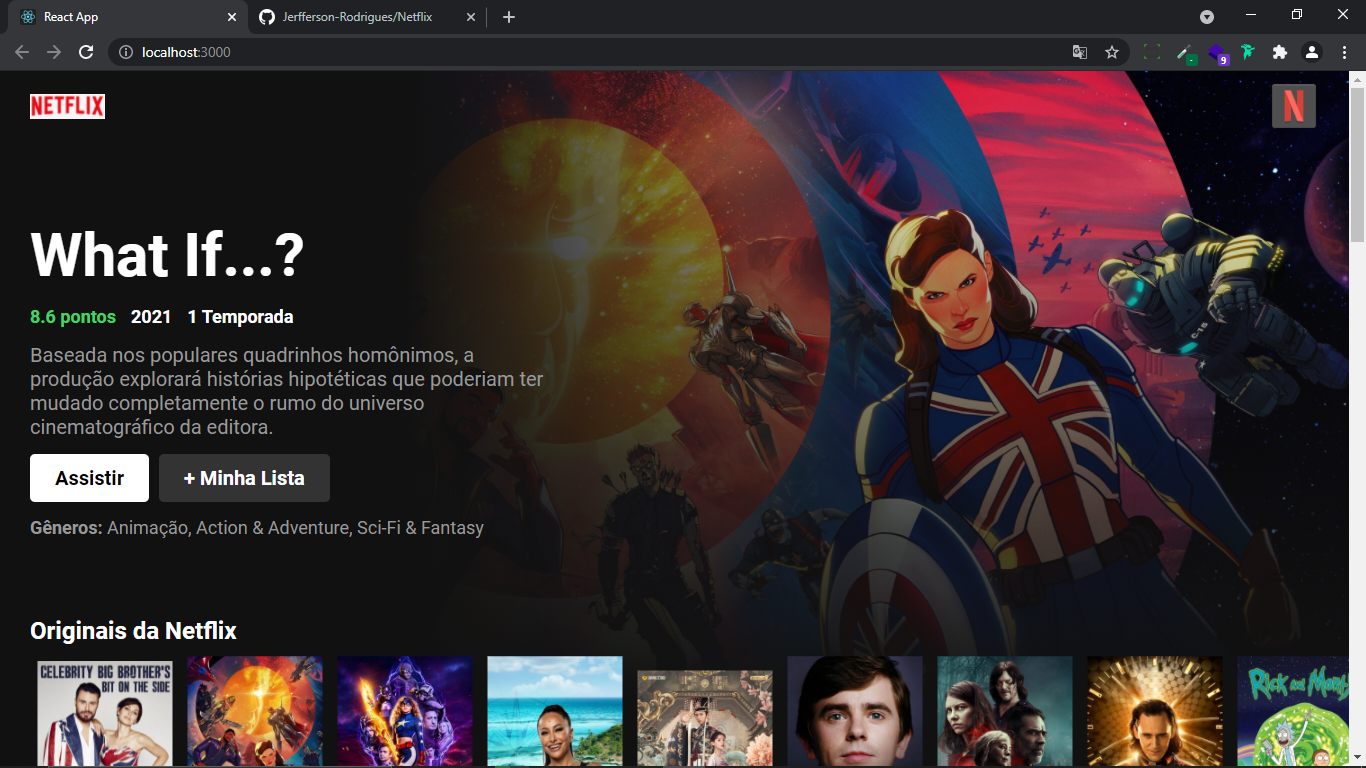Open the Netflix user profile avatar

click(x=1293, y=106)
